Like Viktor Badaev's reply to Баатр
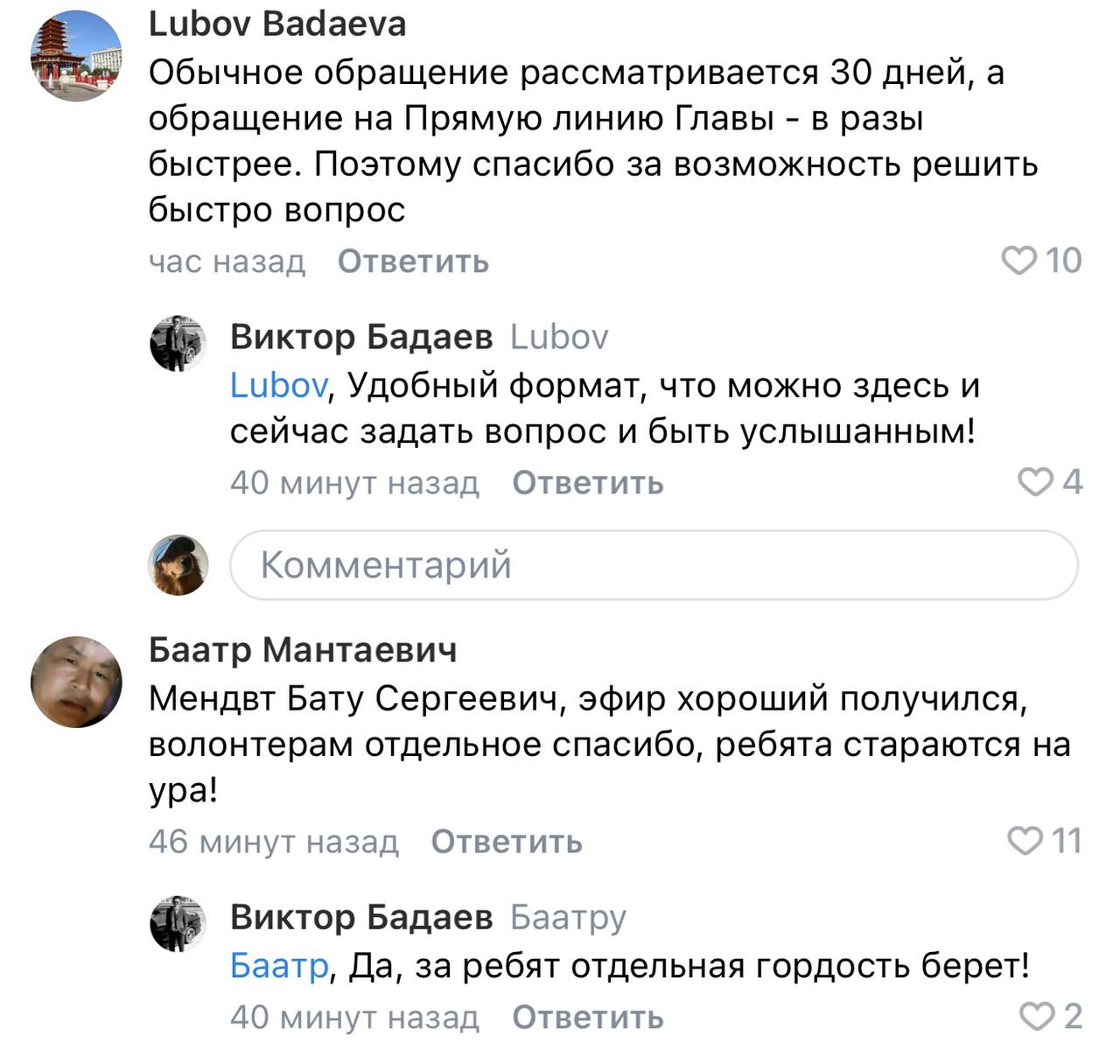This screenshot has width=1120, height=1064. (1037, 1016)
